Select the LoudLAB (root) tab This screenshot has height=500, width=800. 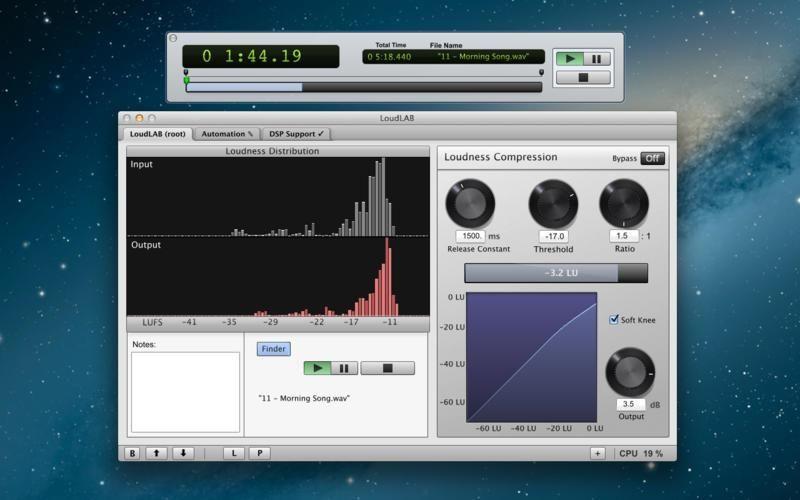coord(156,133)
